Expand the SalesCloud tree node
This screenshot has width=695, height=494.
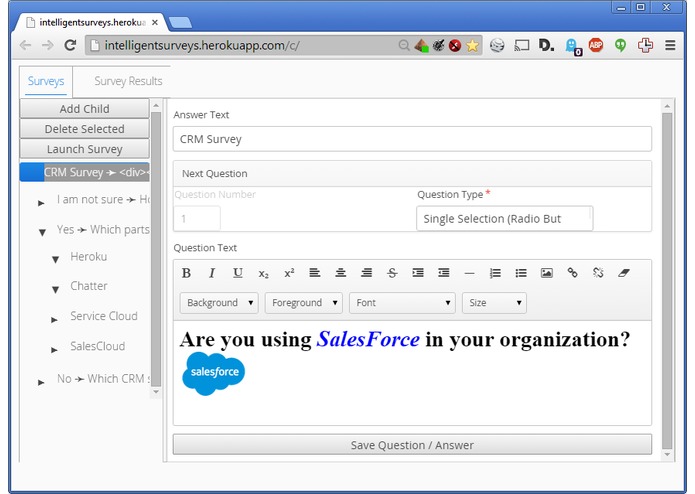[x=54, y=350]
